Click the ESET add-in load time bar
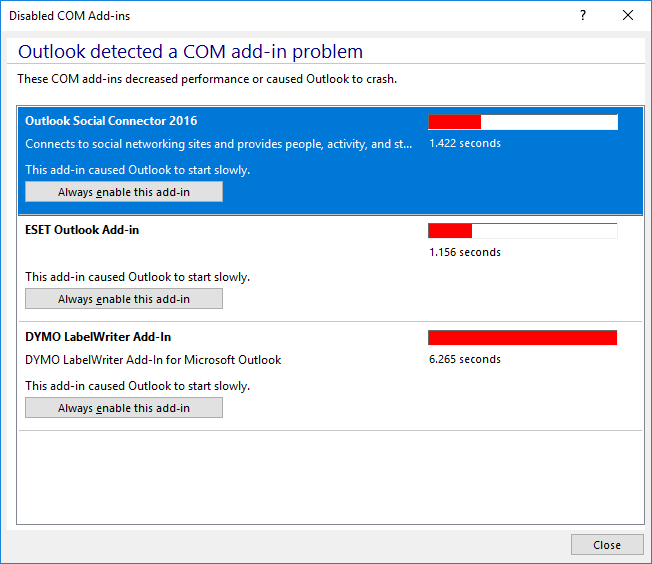 tap(523, 231)
